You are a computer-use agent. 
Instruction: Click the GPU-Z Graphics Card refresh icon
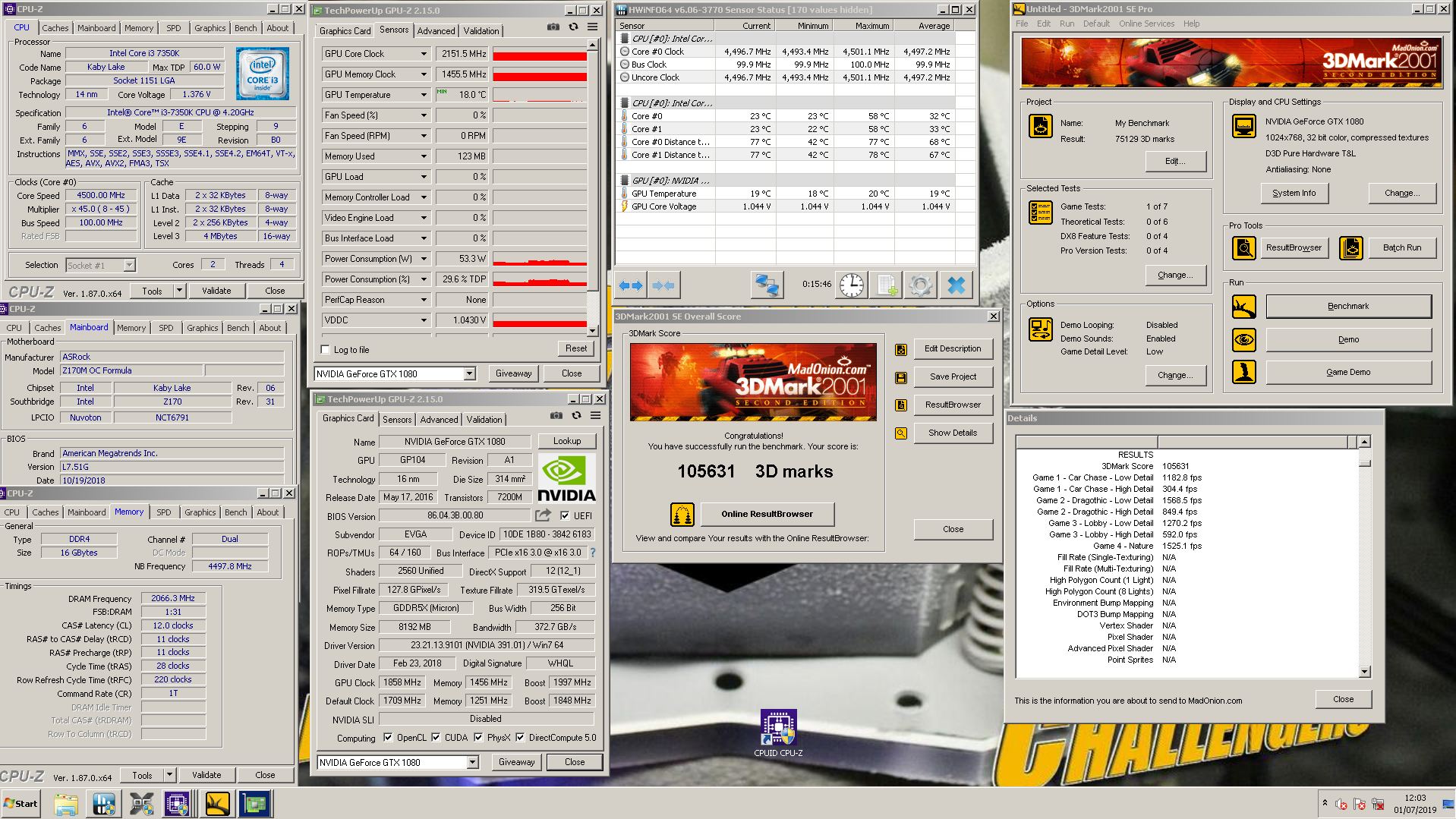[576, 416]
